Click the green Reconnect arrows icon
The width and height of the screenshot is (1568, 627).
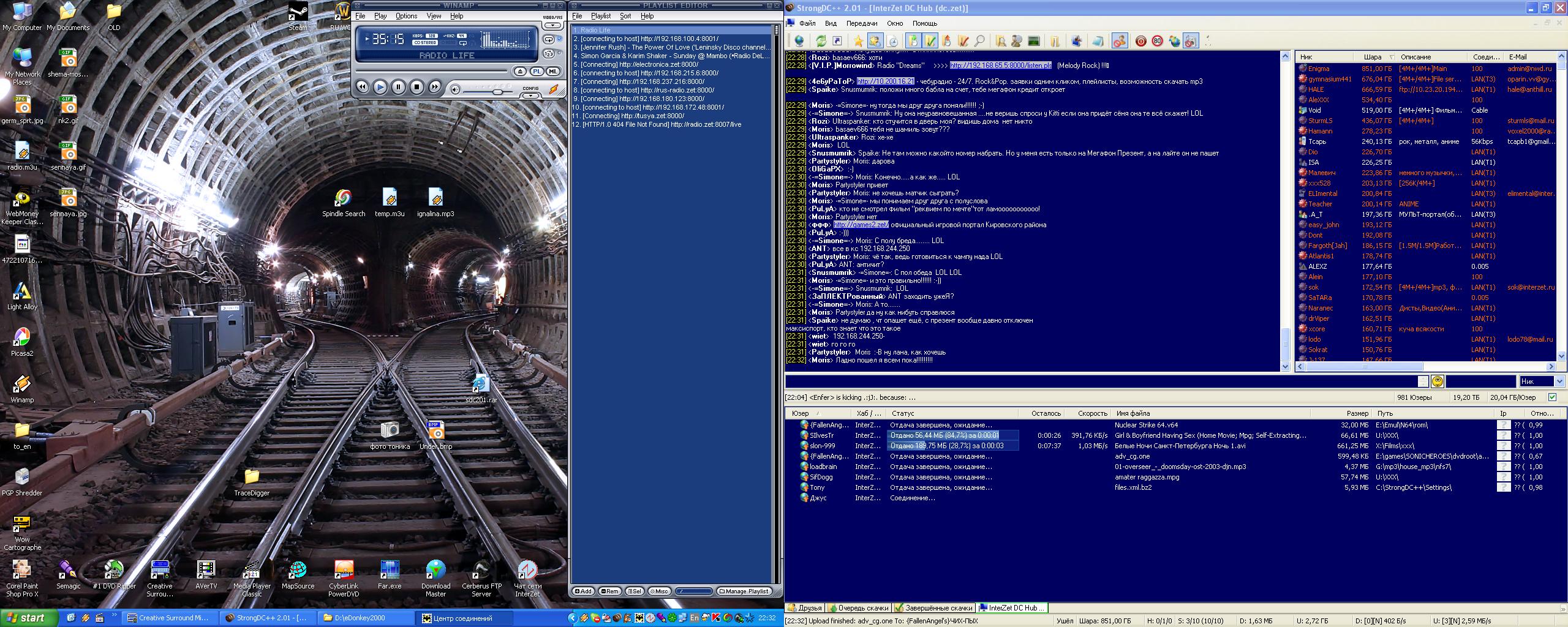[821, 41]
